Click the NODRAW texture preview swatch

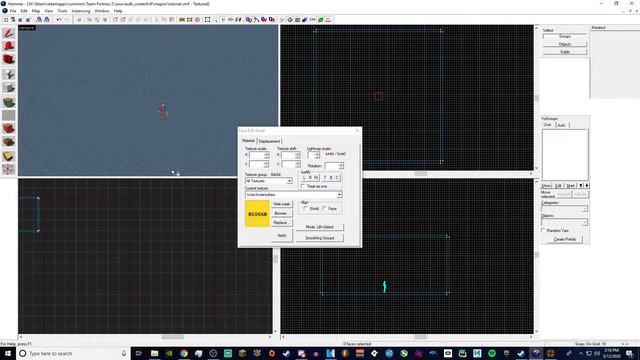[x=257, y=213]
